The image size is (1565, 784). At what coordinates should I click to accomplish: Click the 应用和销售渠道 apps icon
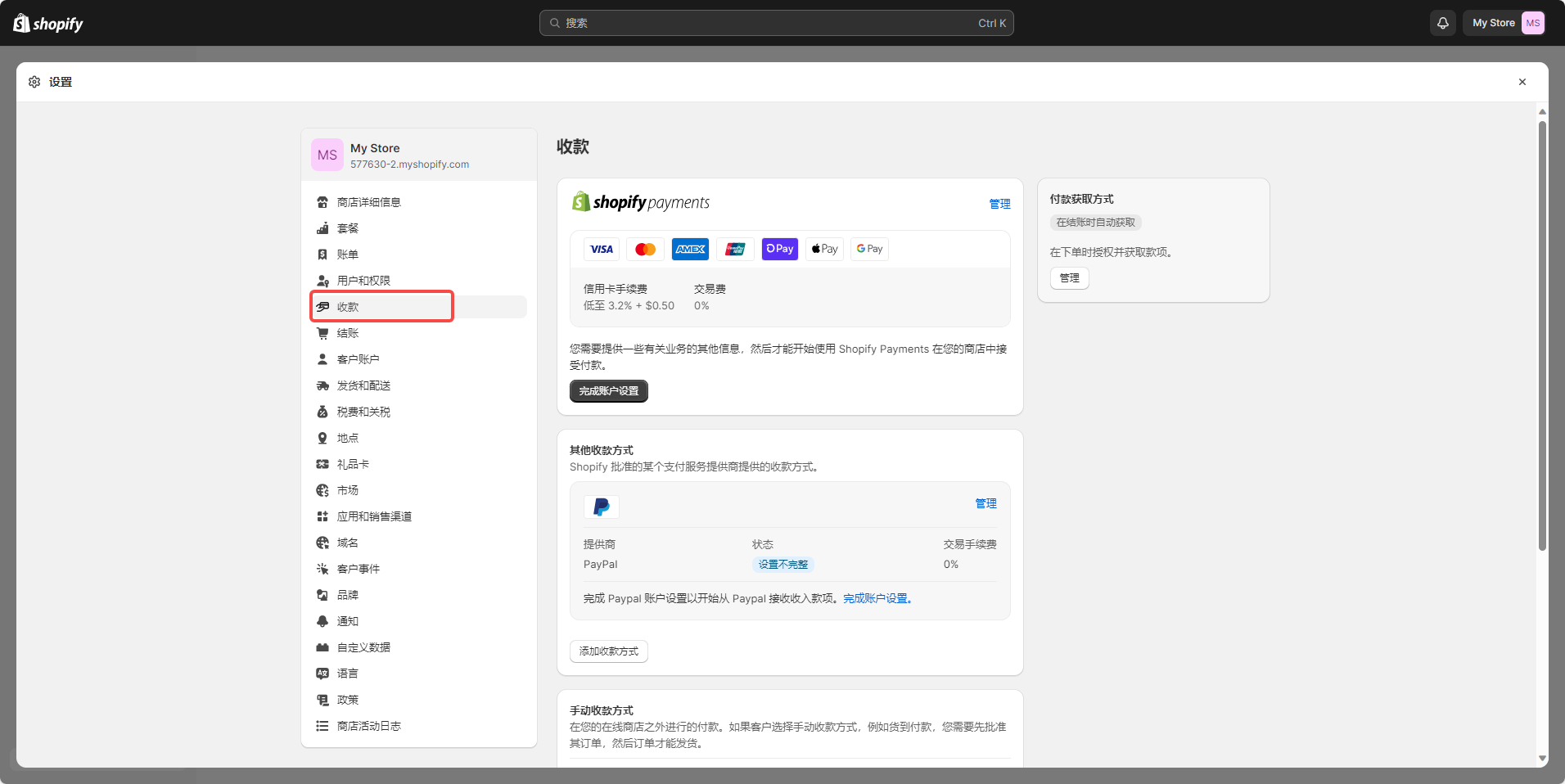click(x=322, y=516)
